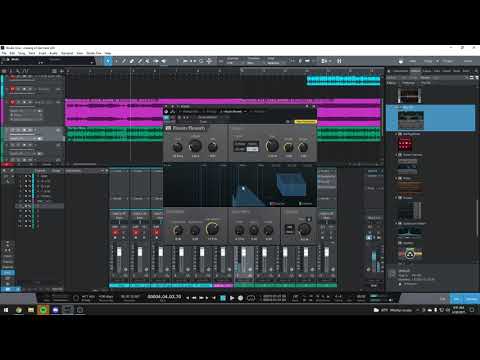Select the Mute tool in the toolbar
Image resolution: width=480 pixels, height=360 pixels.
point(148,61)
